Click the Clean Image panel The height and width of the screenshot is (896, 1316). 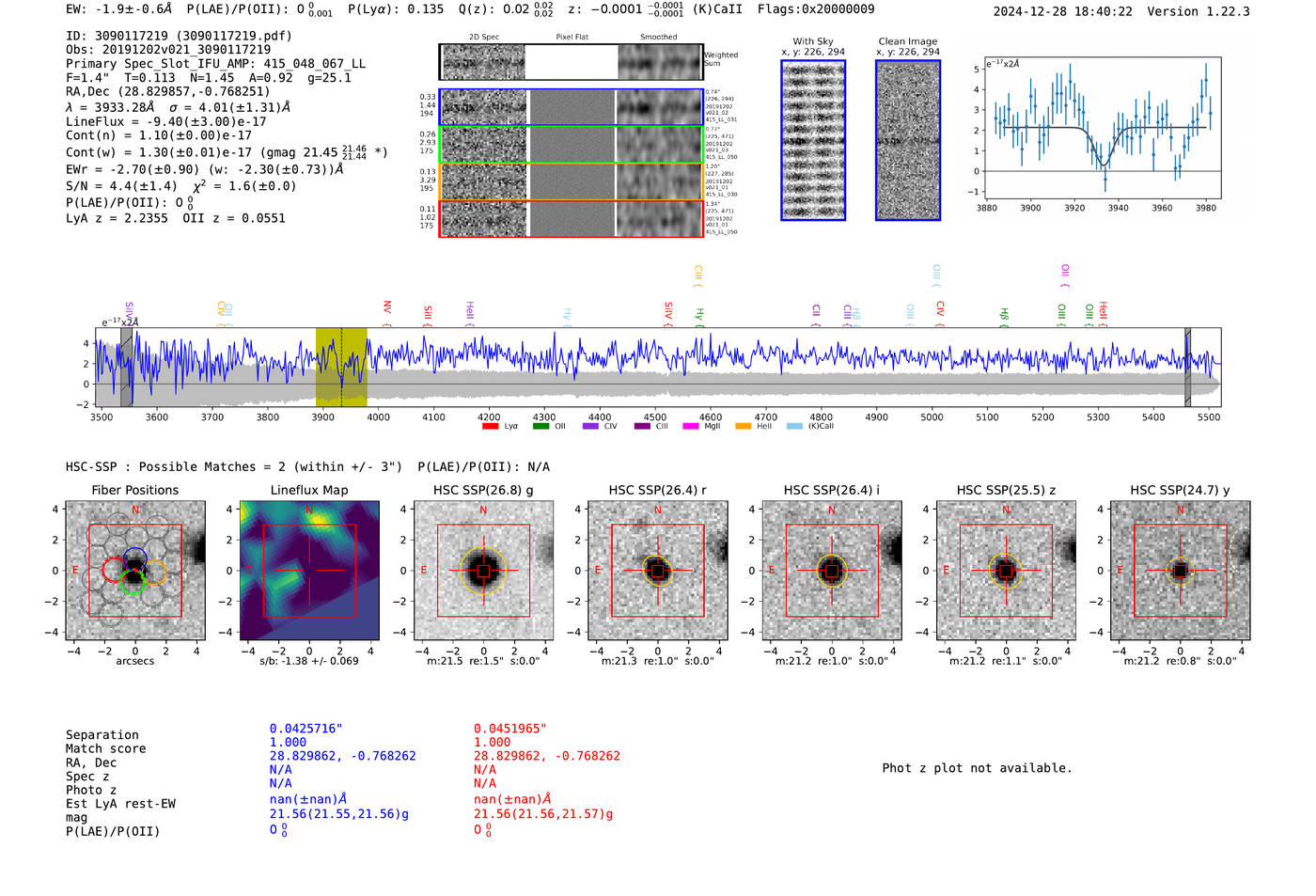pyautogui.click(x=908, y=140)
